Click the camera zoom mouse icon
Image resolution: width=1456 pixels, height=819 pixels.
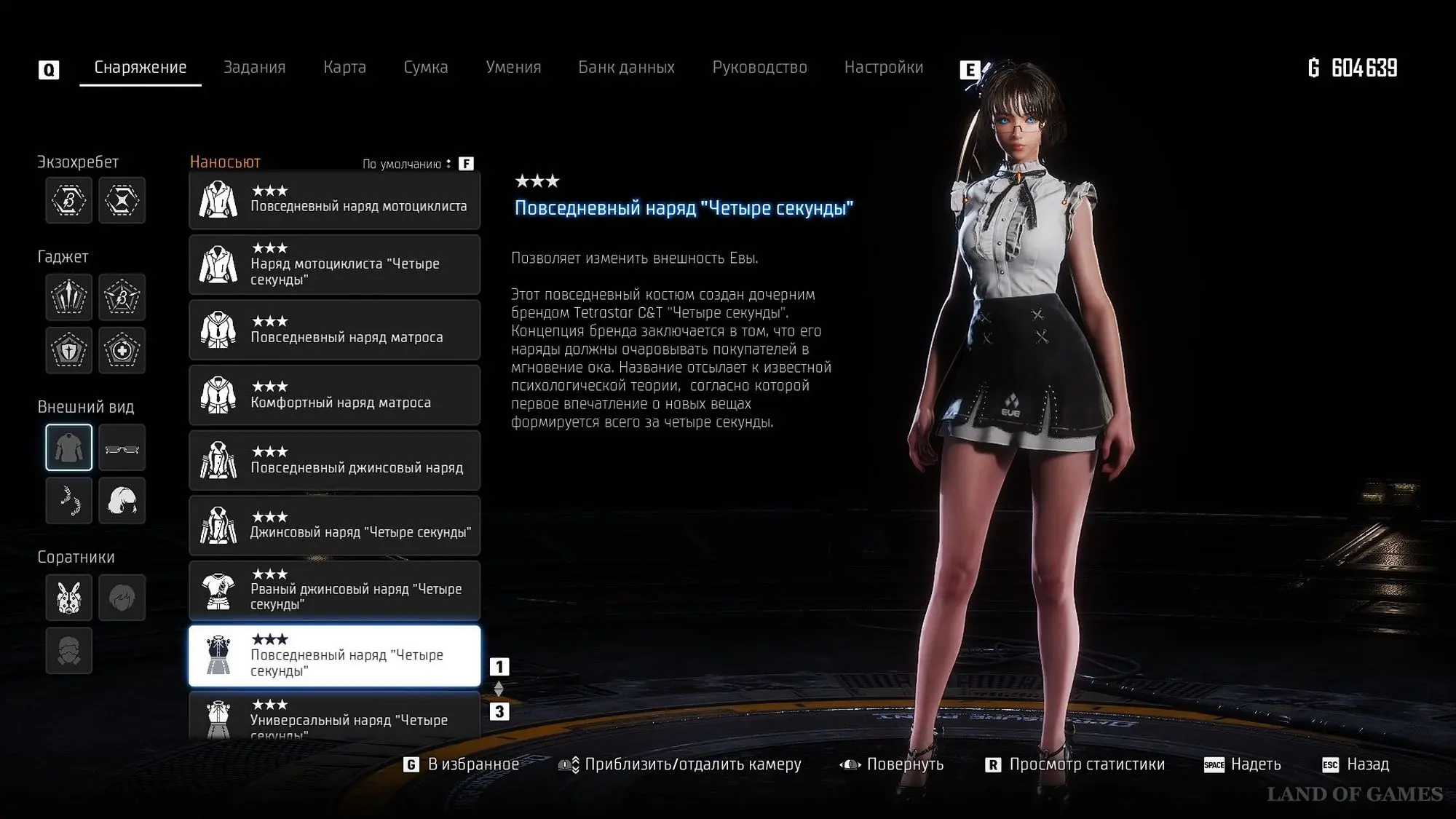[x=569, y=764]
